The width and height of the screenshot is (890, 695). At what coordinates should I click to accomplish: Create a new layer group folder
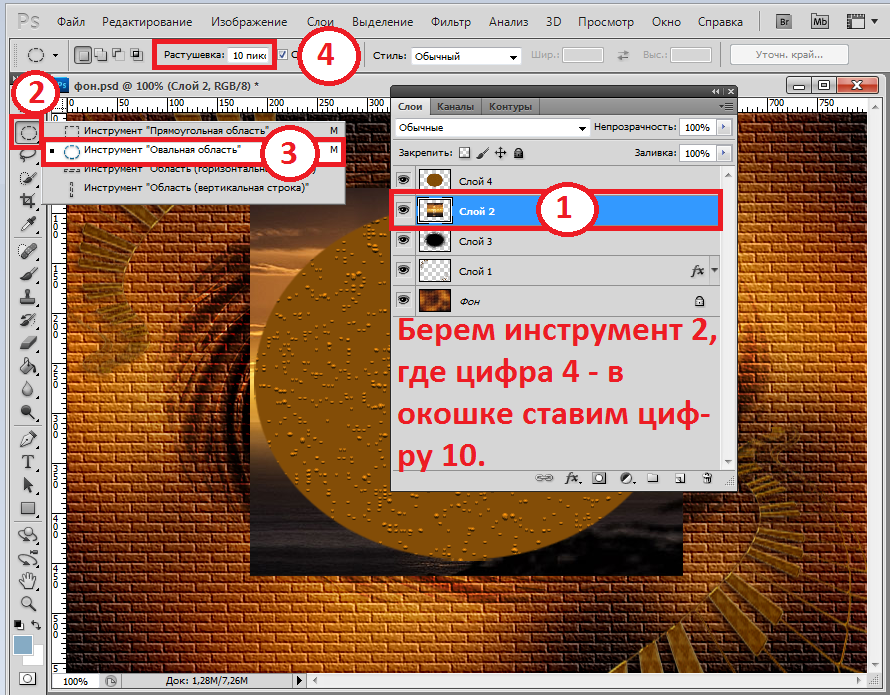click(653, 478)
